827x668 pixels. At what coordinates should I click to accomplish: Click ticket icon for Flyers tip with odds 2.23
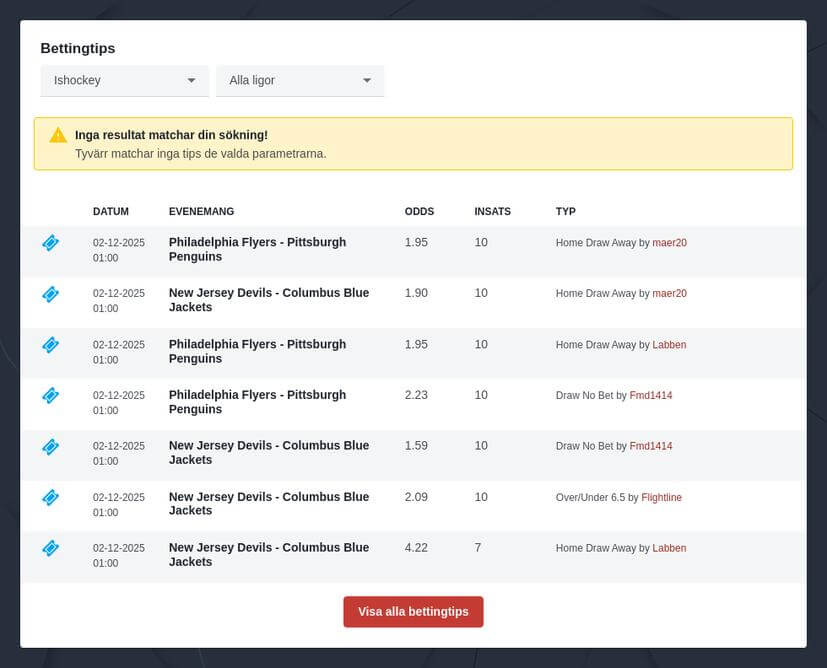coord(50,396)
